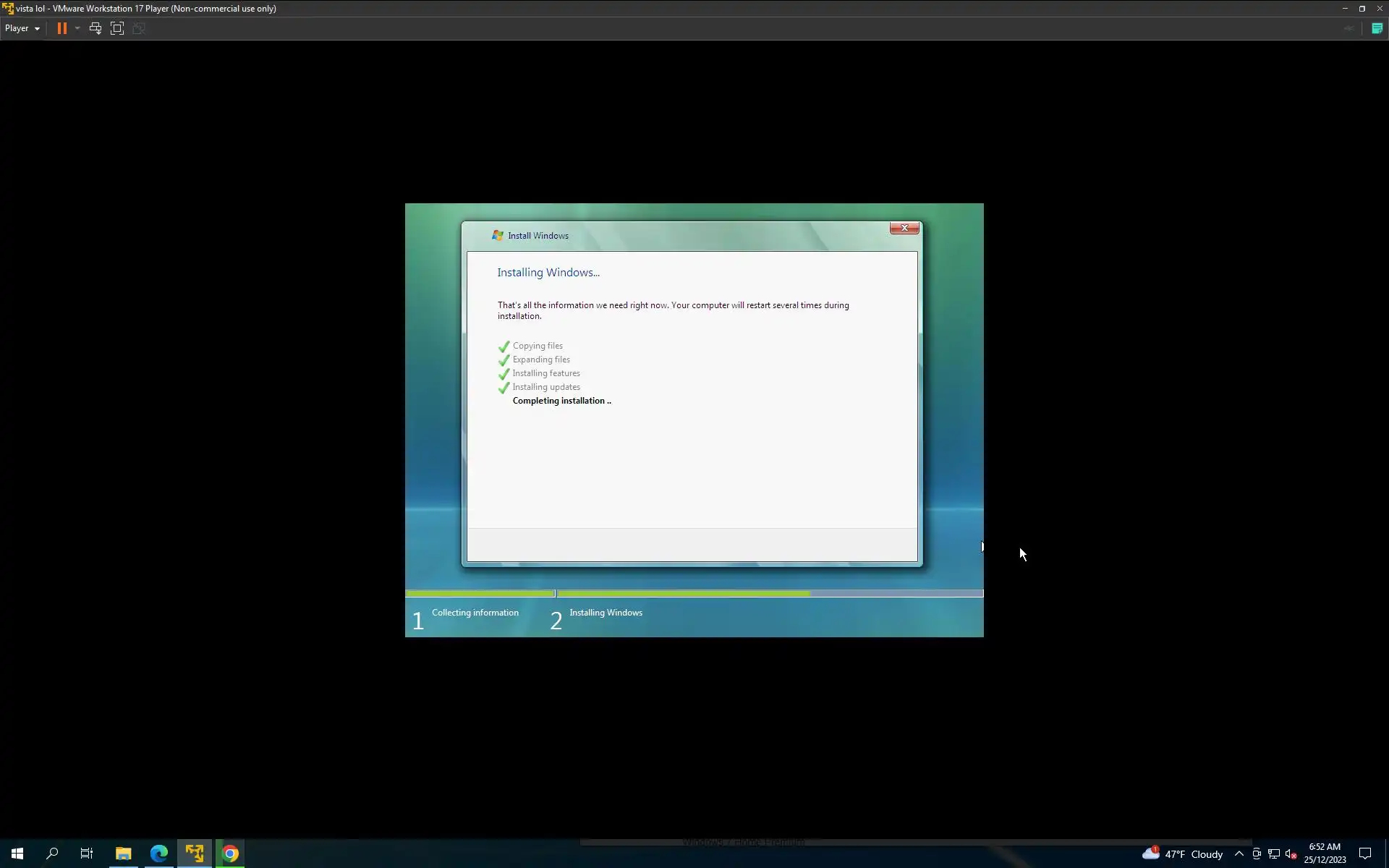Enter full screen mode

coord(117,28)
